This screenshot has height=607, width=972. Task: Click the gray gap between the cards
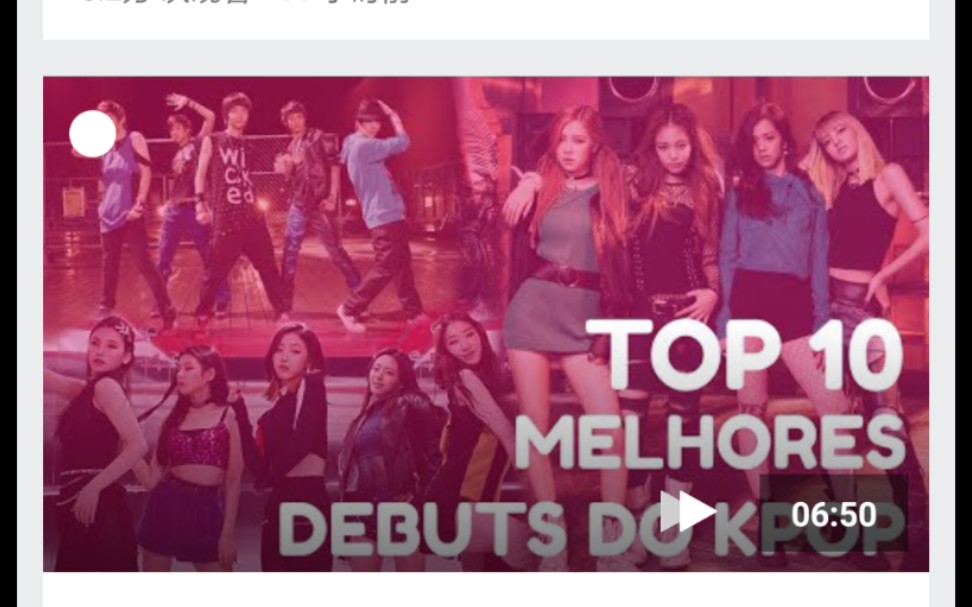click(485, 58)
